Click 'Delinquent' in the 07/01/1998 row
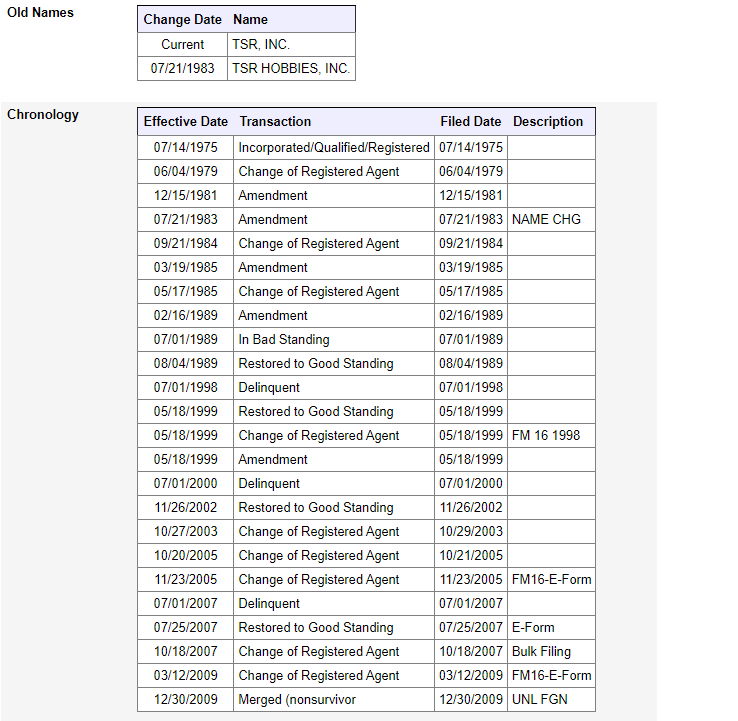 coord(334,388)
